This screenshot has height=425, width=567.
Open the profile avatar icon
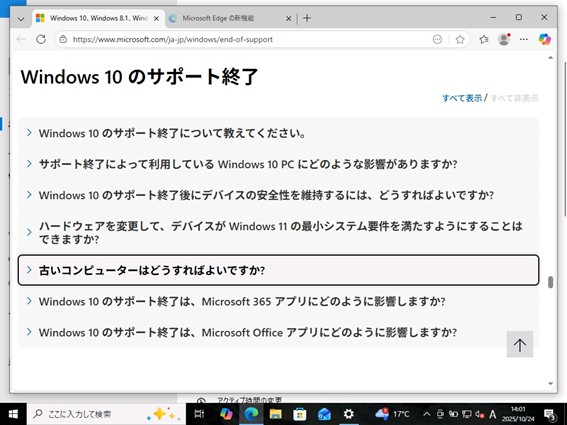click(504, 39)
